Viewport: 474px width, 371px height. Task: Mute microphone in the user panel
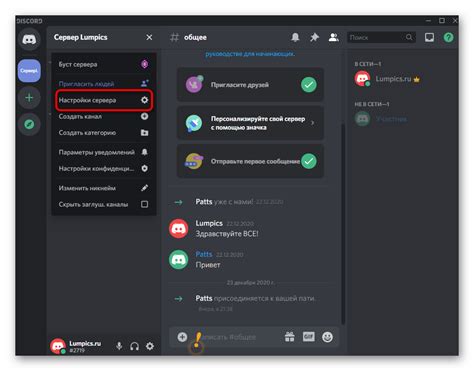point(119,346)
